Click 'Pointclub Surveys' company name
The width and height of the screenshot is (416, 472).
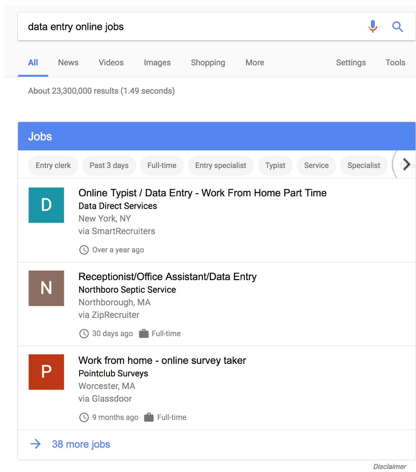pyautogui.click(x=113, y=373)
